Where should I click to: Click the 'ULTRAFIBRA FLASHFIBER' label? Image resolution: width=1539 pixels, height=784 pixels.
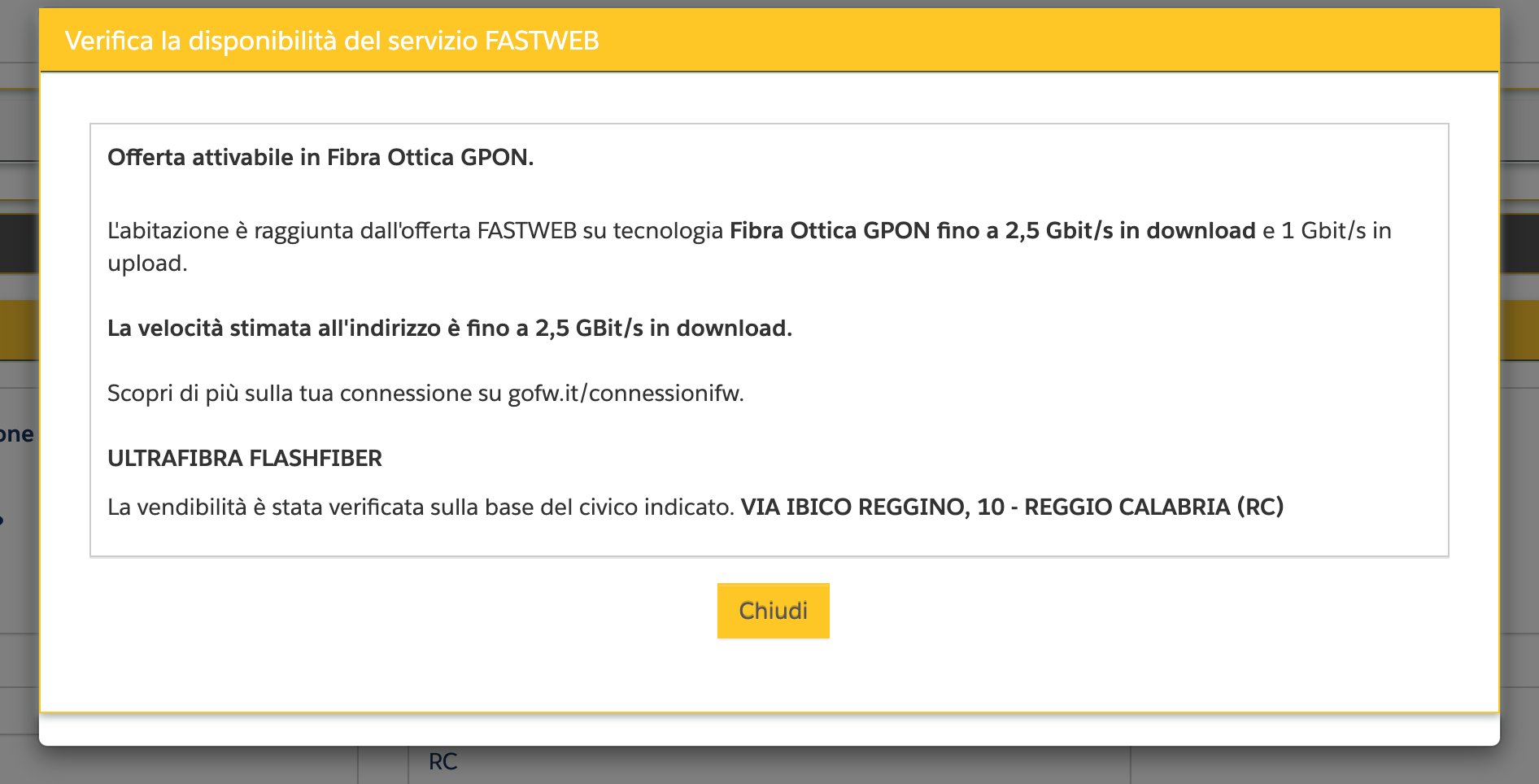[x=245, y=459]
